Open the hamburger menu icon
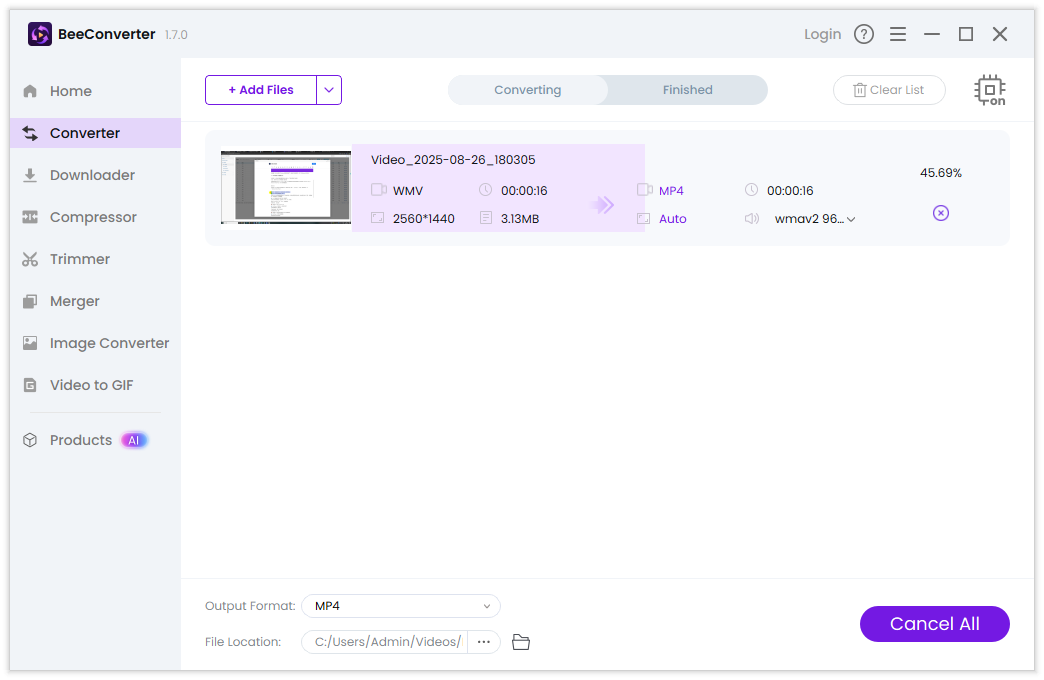Screen dimensions: 1044x680 coord(898,34)
